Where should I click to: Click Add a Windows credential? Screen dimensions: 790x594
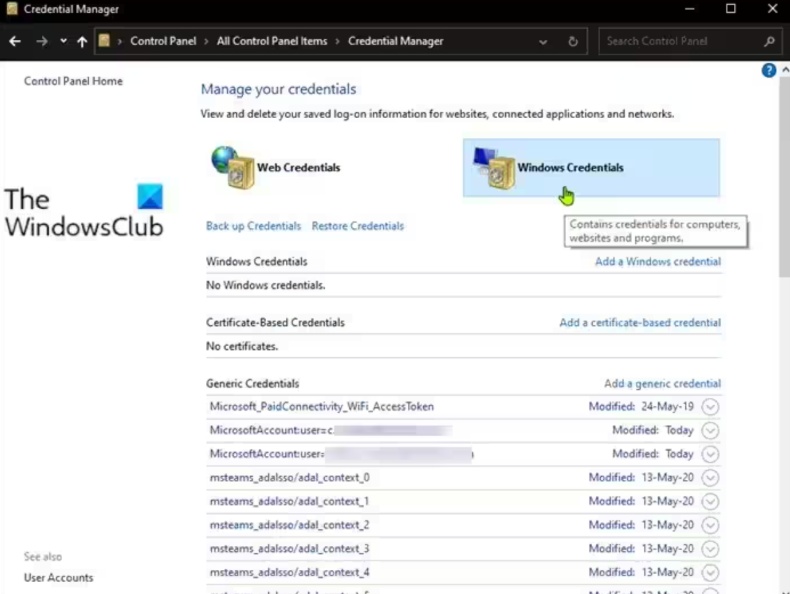tap(657, 261)
